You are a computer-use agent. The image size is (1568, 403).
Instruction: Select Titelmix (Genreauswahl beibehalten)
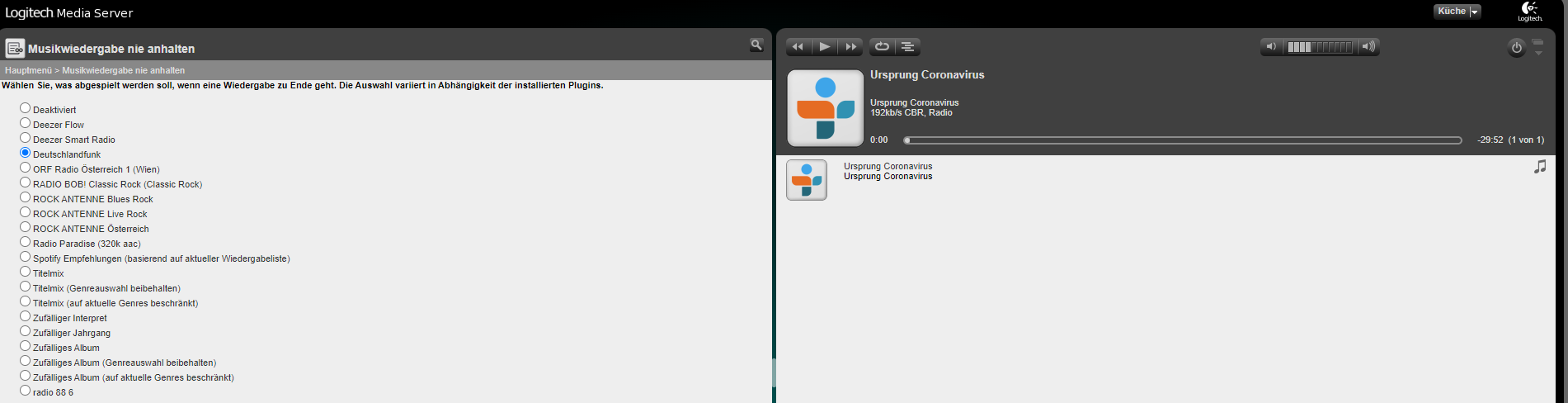click(26, 287)
